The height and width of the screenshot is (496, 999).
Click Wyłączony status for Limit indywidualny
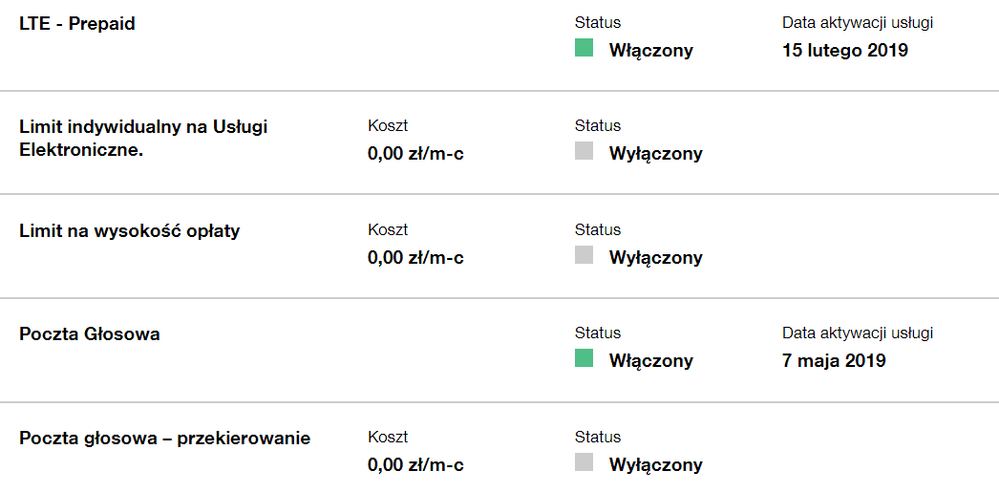coord(655,154)
